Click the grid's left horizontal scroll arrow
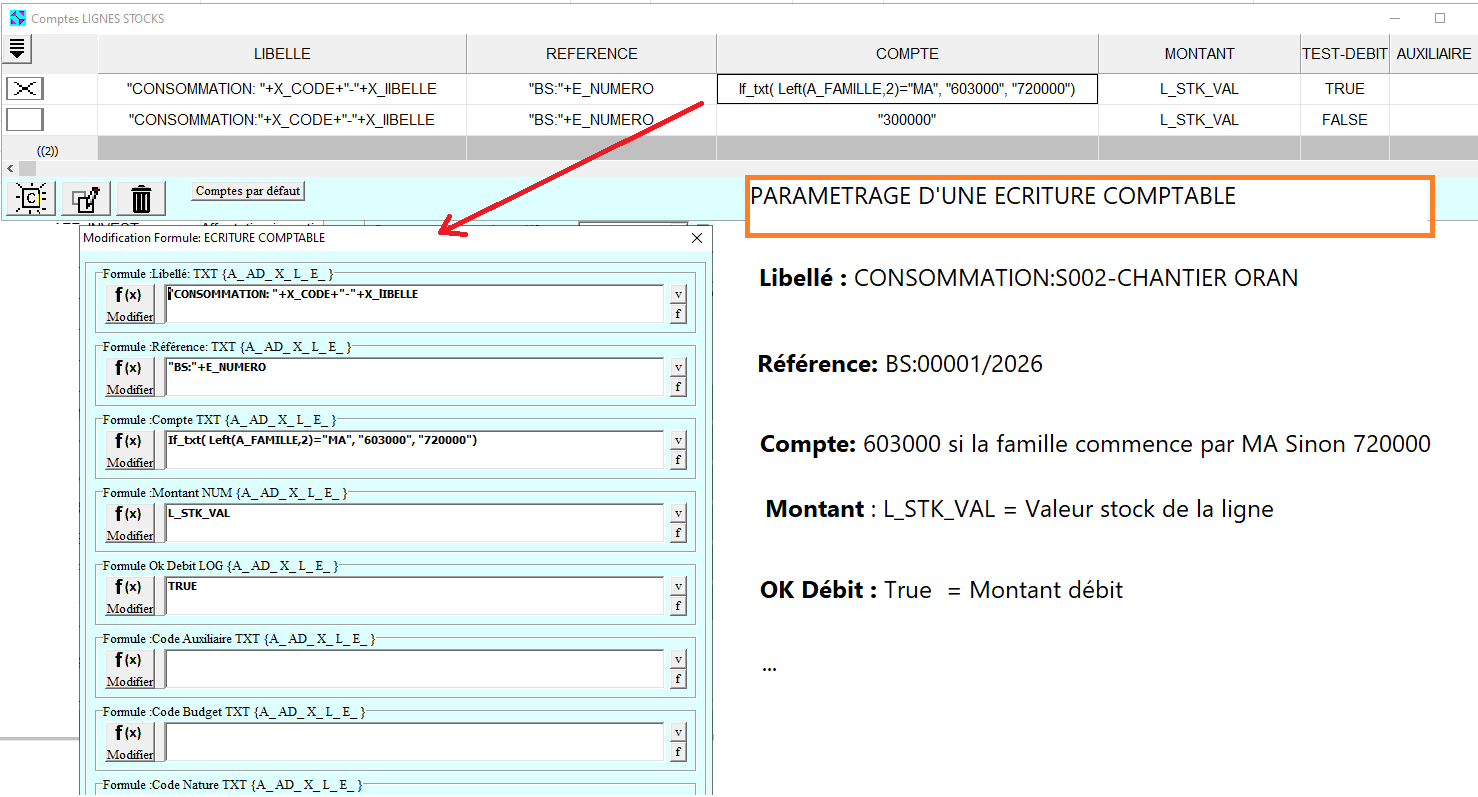The width and height of the screenshot is (1478, 797). pyautogui.click(x=8, y=168)
